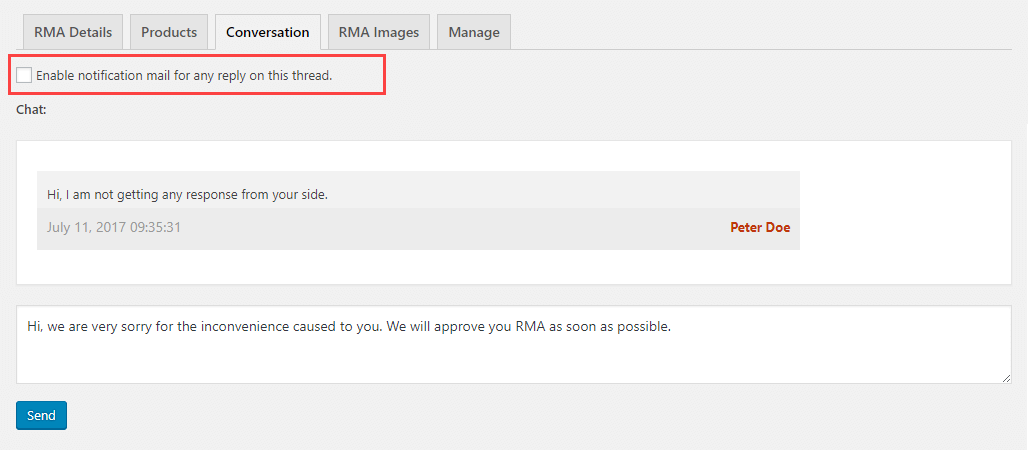Click the Send button
The width and height of the screenshot is (1028, 450).
pyautogui.click(x=41, y=415)
